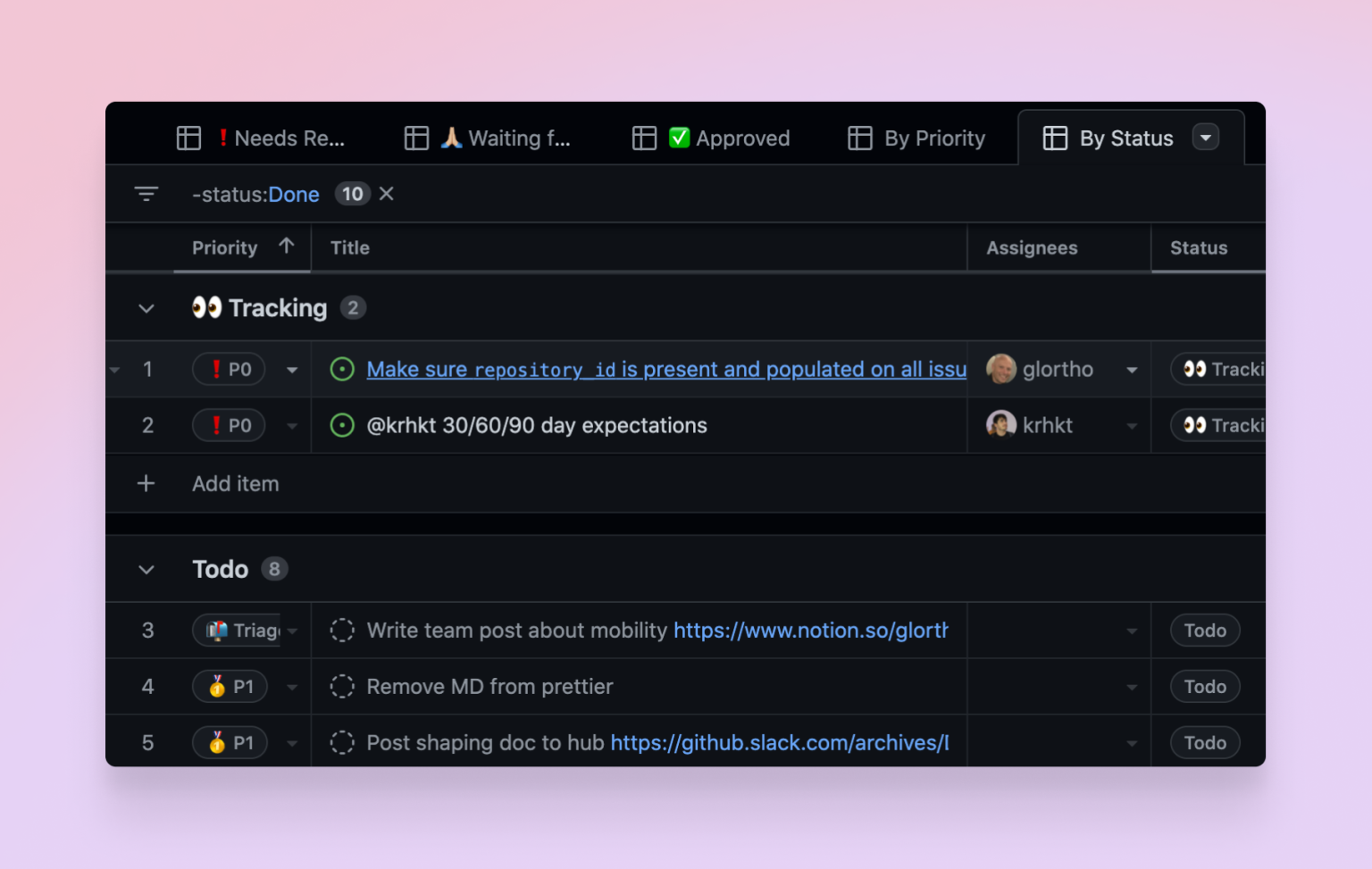Open the By Status view options dropdown
Image resolution: width=1372 pixels, height=869 pixels.
tap(1206, 138)
